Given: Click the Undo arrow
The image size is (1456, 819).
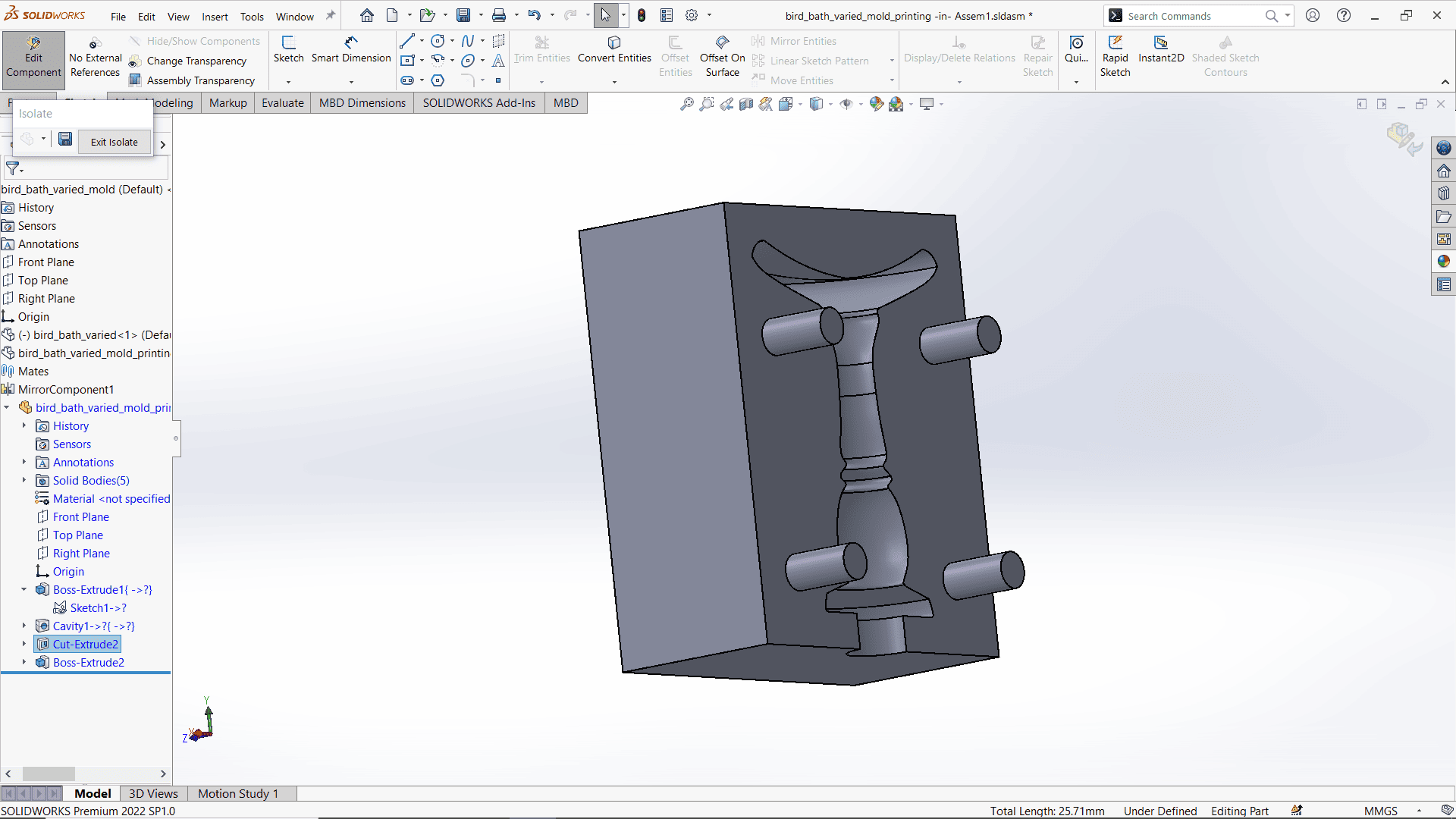Looking at the screenshot, I should coord(534,15).
